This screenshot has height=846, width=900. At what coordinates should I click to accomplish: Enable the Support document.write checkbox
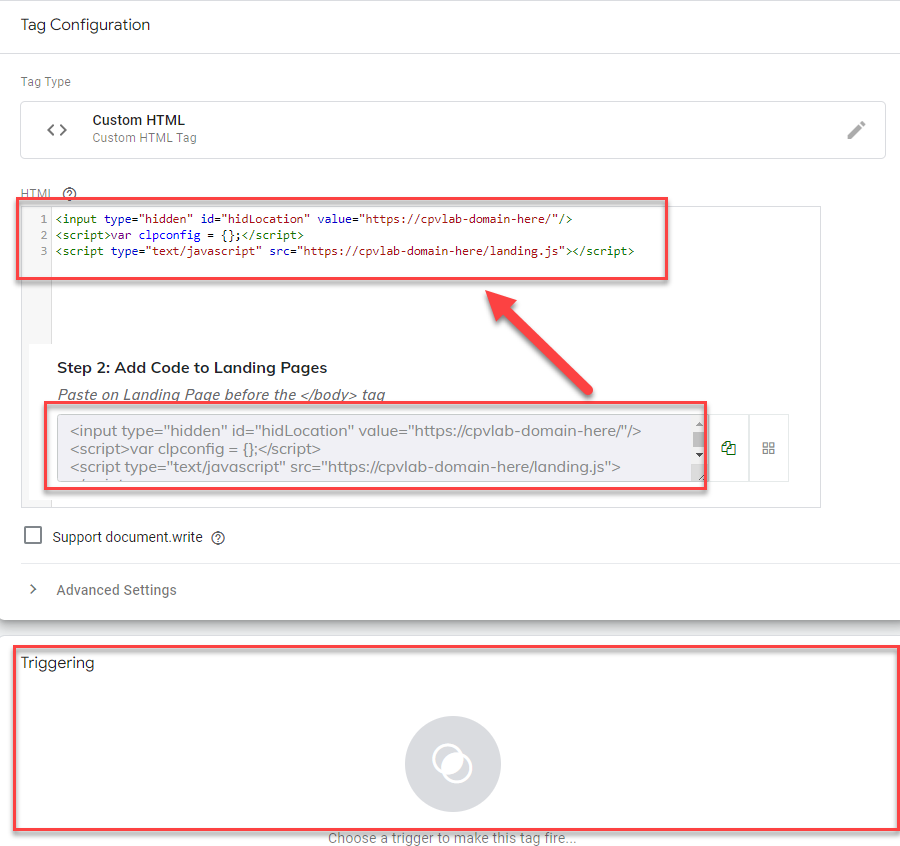coord(34,536)
